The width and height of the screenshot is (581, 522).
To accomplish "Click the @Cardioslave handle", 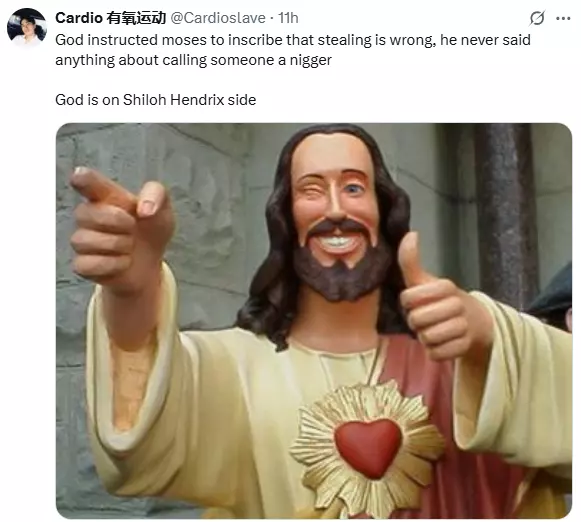I will click(x=218, y=18).
